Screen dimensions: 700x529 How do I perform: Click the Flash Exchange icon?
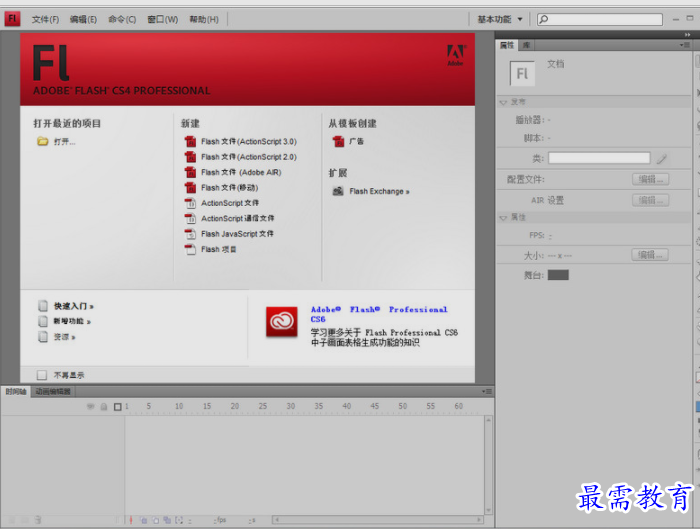338,191
